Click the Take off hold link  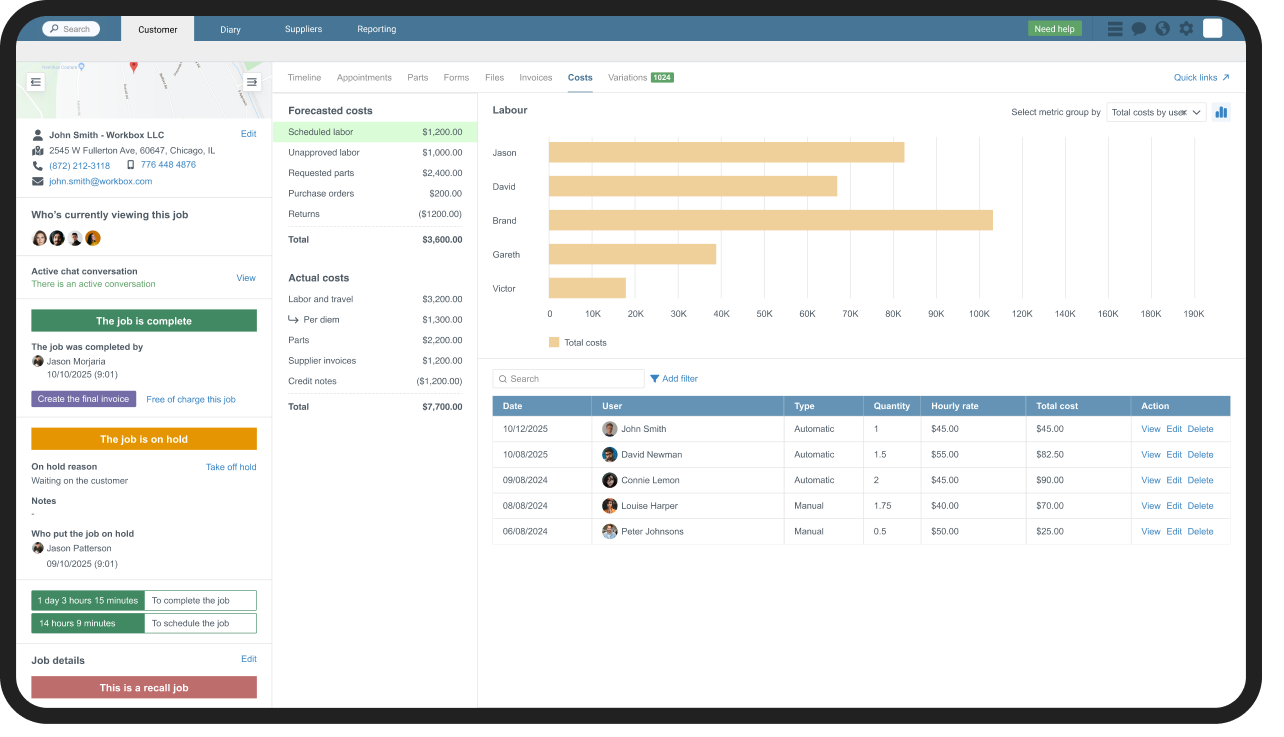click(231, 466)
